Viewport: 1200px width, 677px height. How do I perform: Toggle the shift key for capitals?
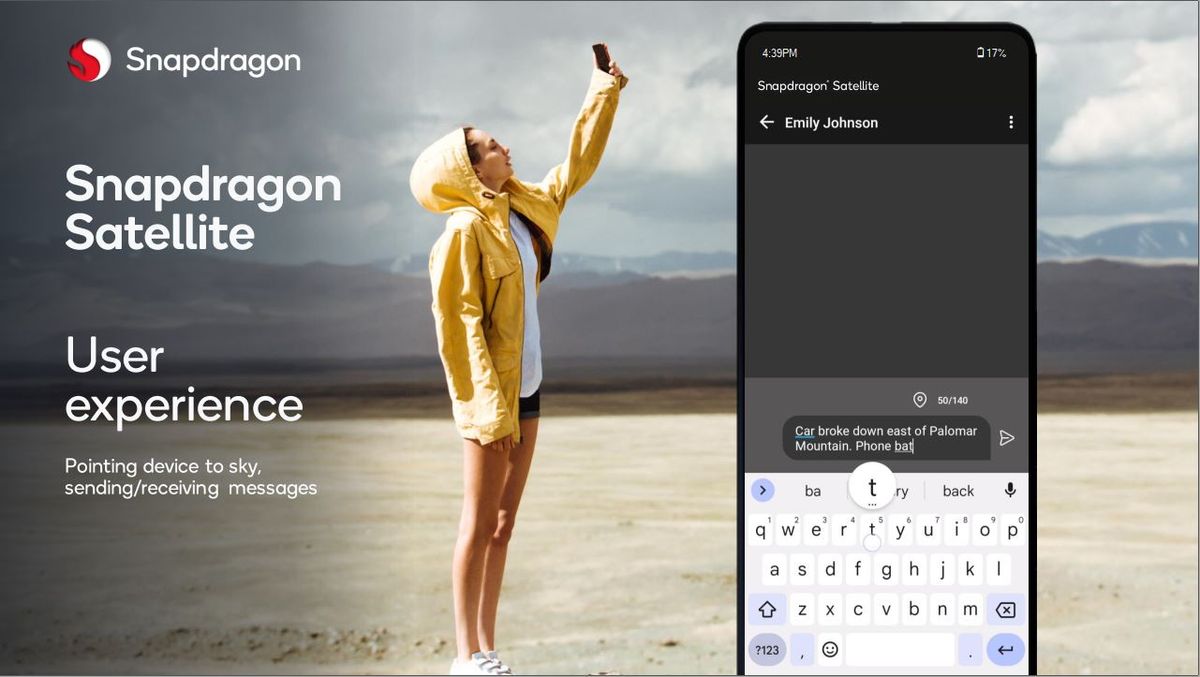pyautogui.click(x=767, y=609)
